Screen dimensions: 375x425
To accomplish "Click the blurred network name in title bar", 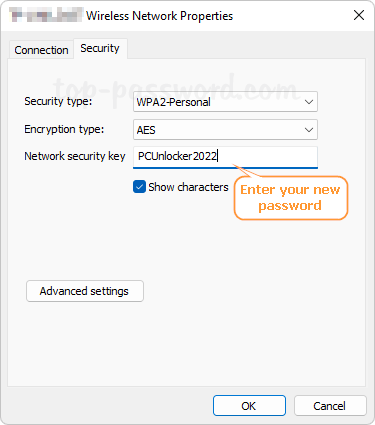I will [46, 15].
